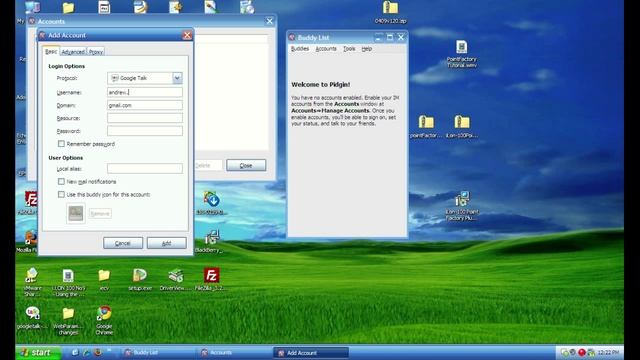Click the buddy icon image thumbnail
This screenshot has height=360, width=640.
click(76, 213)
